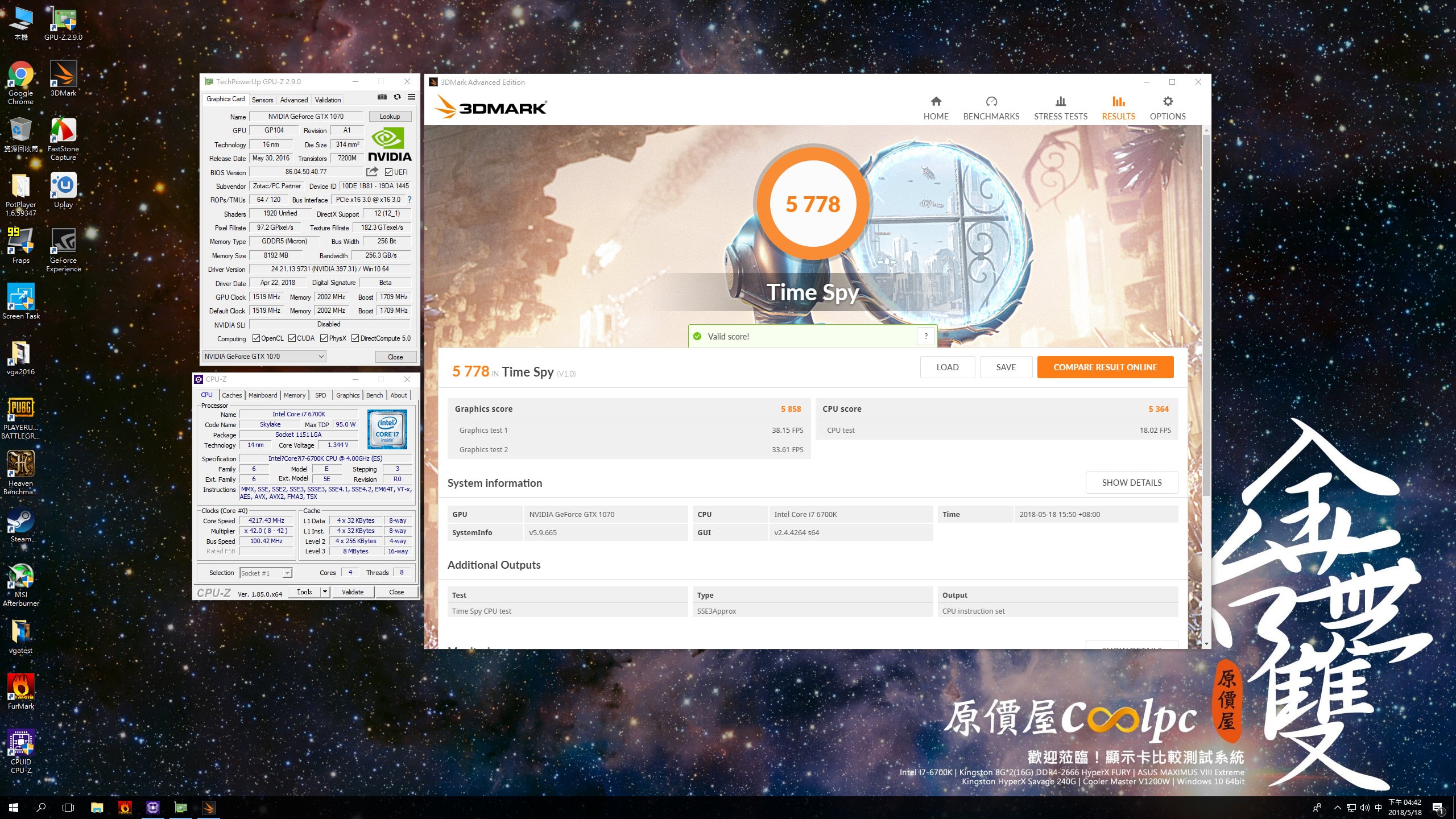This screenshot has width=1456, height=819.
Task: Open Screen Task desktop icon
Action: click(x=20, y=302)
